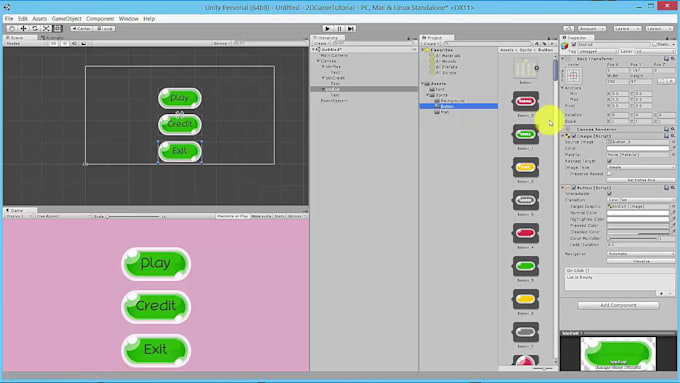
Task: Toggle the Local handle rotation button
Action: pyautogui.click(x=105, y=29)
